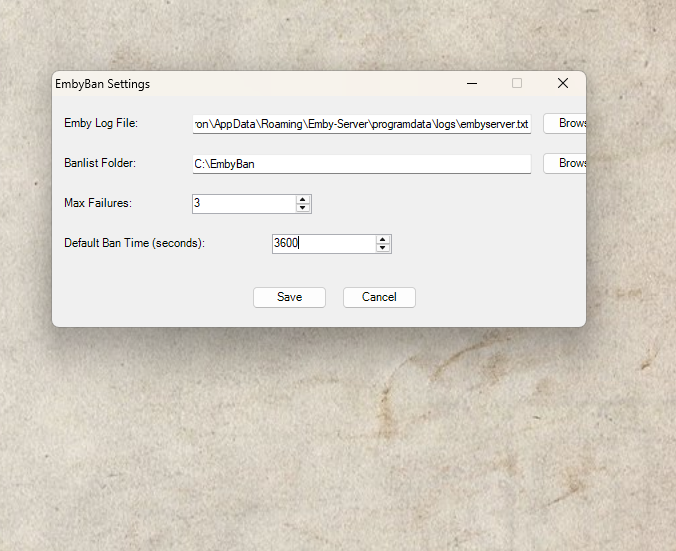Click the Max Failures label
This screenshot has width=676, height=551.
(x=98, y=203)
